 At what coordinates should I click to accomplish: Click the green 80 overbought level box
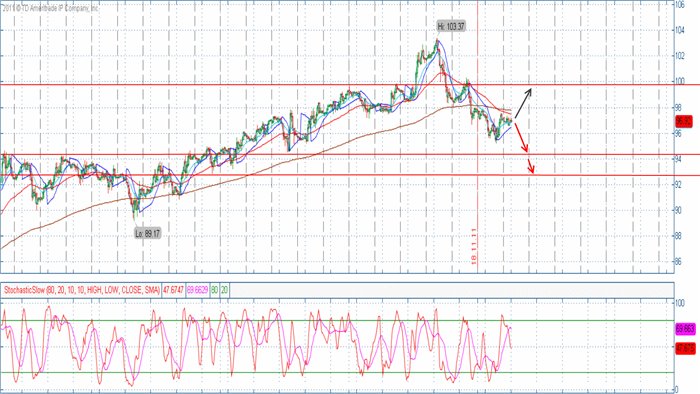click(x=214, y=290)
